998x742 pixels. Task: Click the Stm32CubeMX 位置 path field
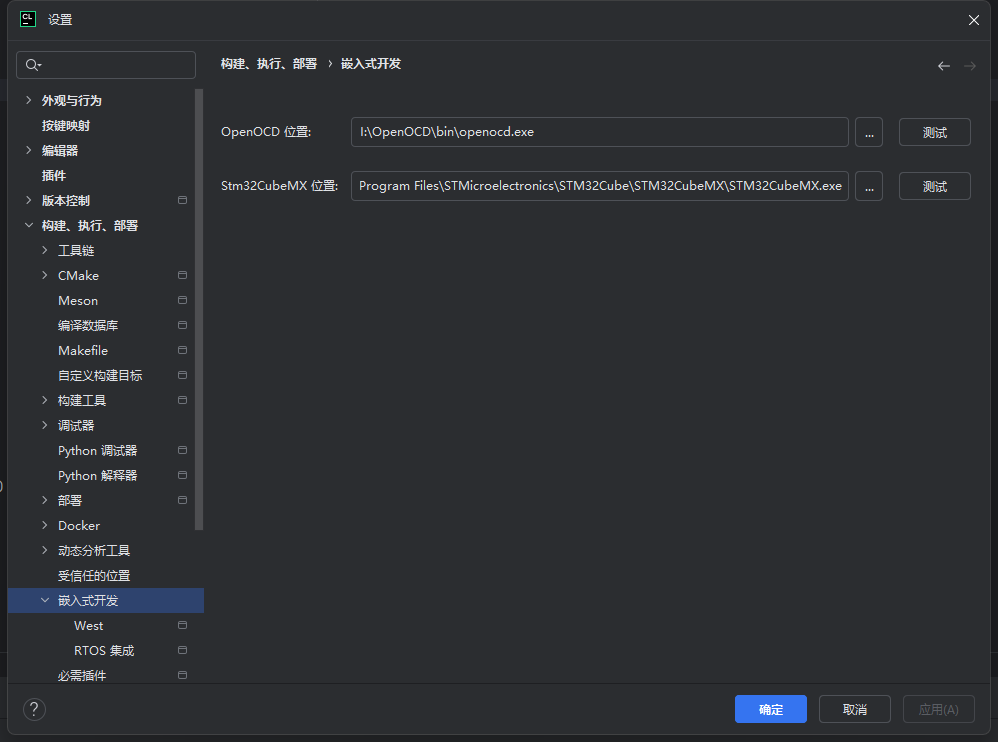600,186
